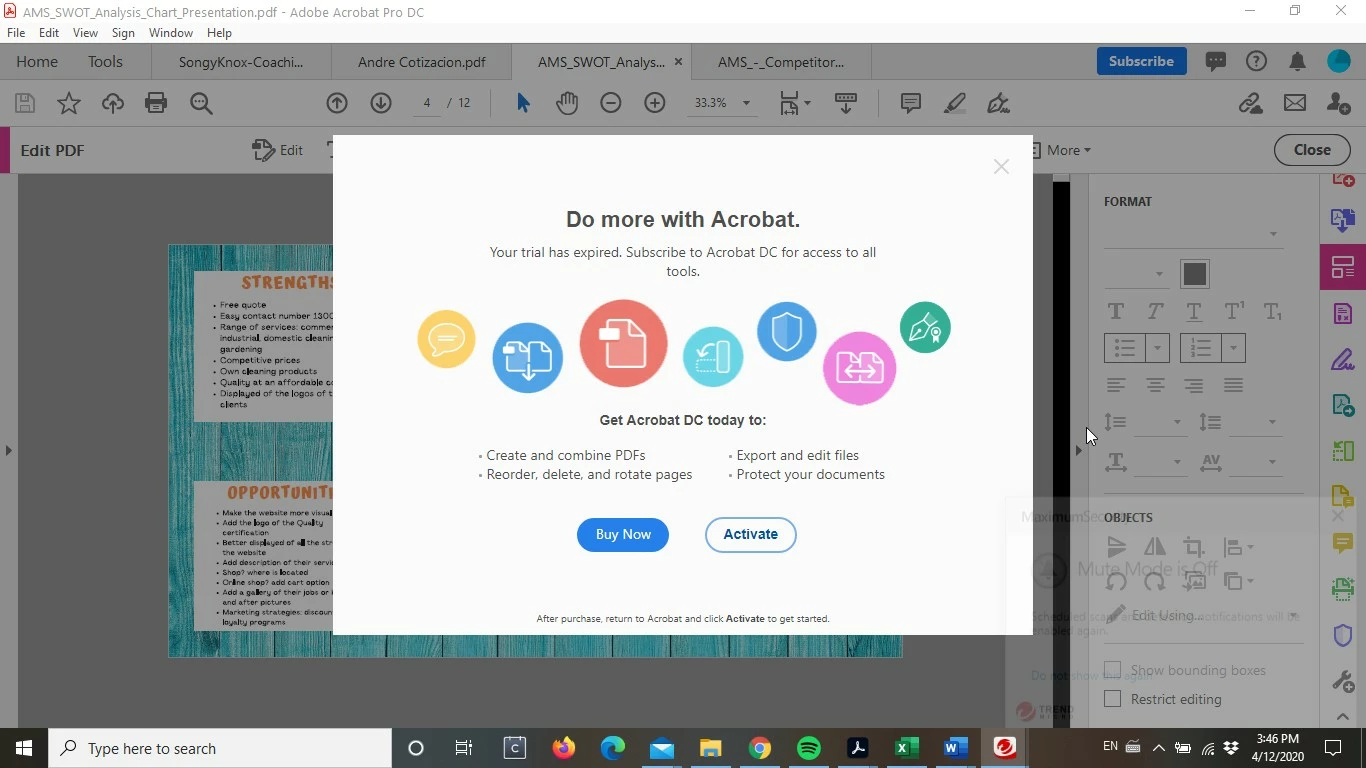
Task: Zoom in with the plus icon
Action: pyautogui.click(x=655, y=103)
